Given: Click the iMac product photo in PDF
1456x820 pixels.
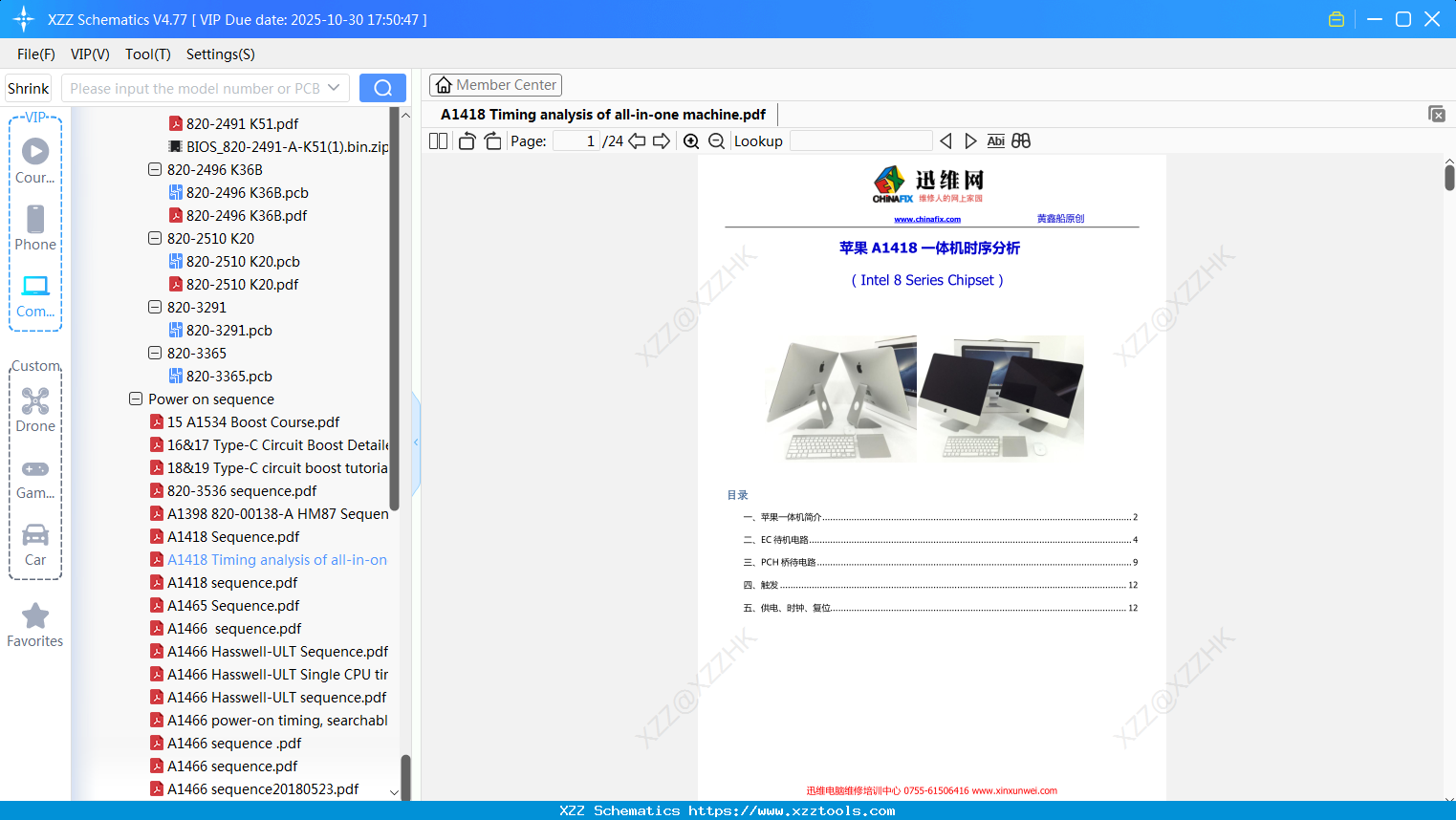Looking at the screenshot, I should coord(924,398).
